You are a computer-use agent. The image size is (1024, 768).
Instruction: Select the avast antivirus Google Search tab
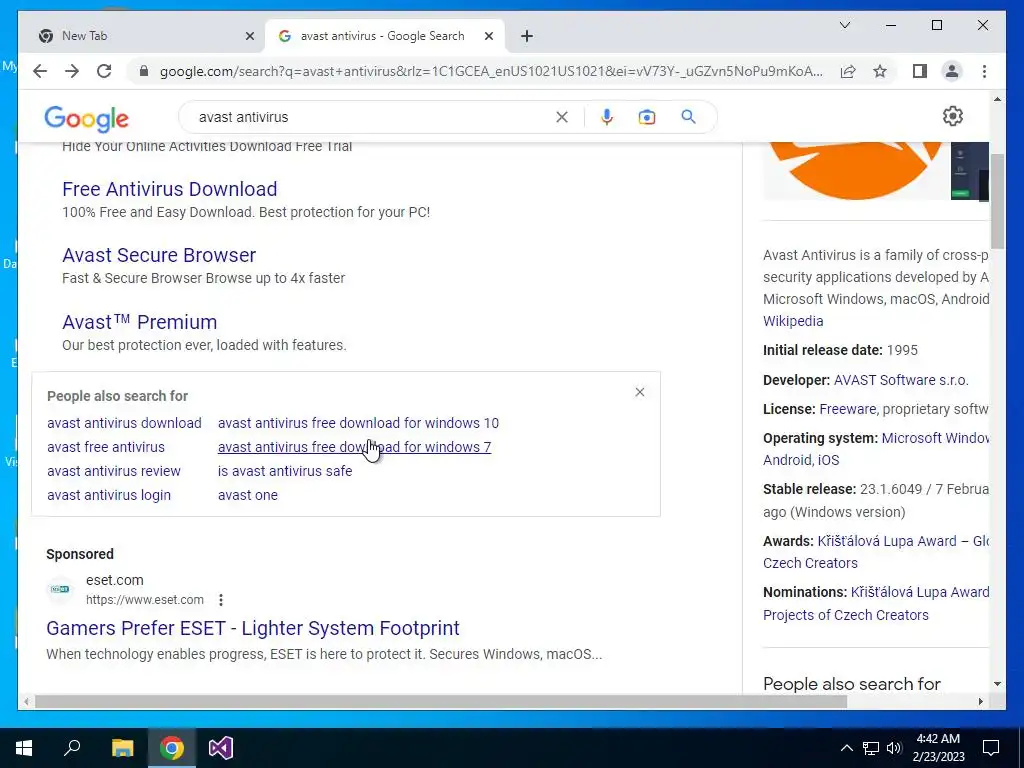[385, 36]
